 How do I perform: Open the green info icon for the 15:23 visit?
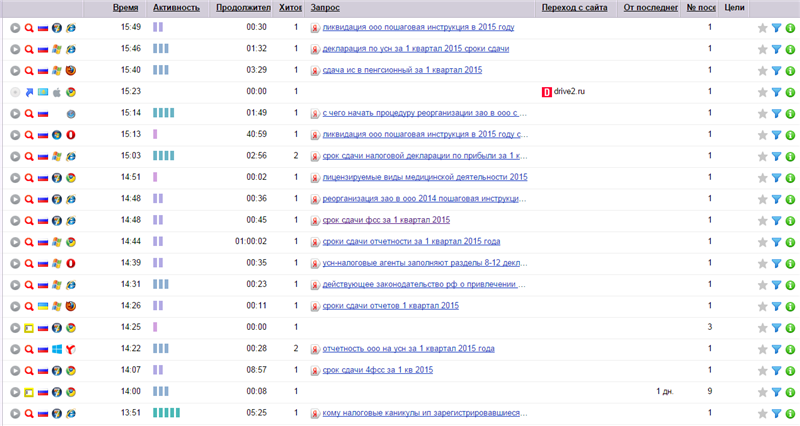[790, 92]
